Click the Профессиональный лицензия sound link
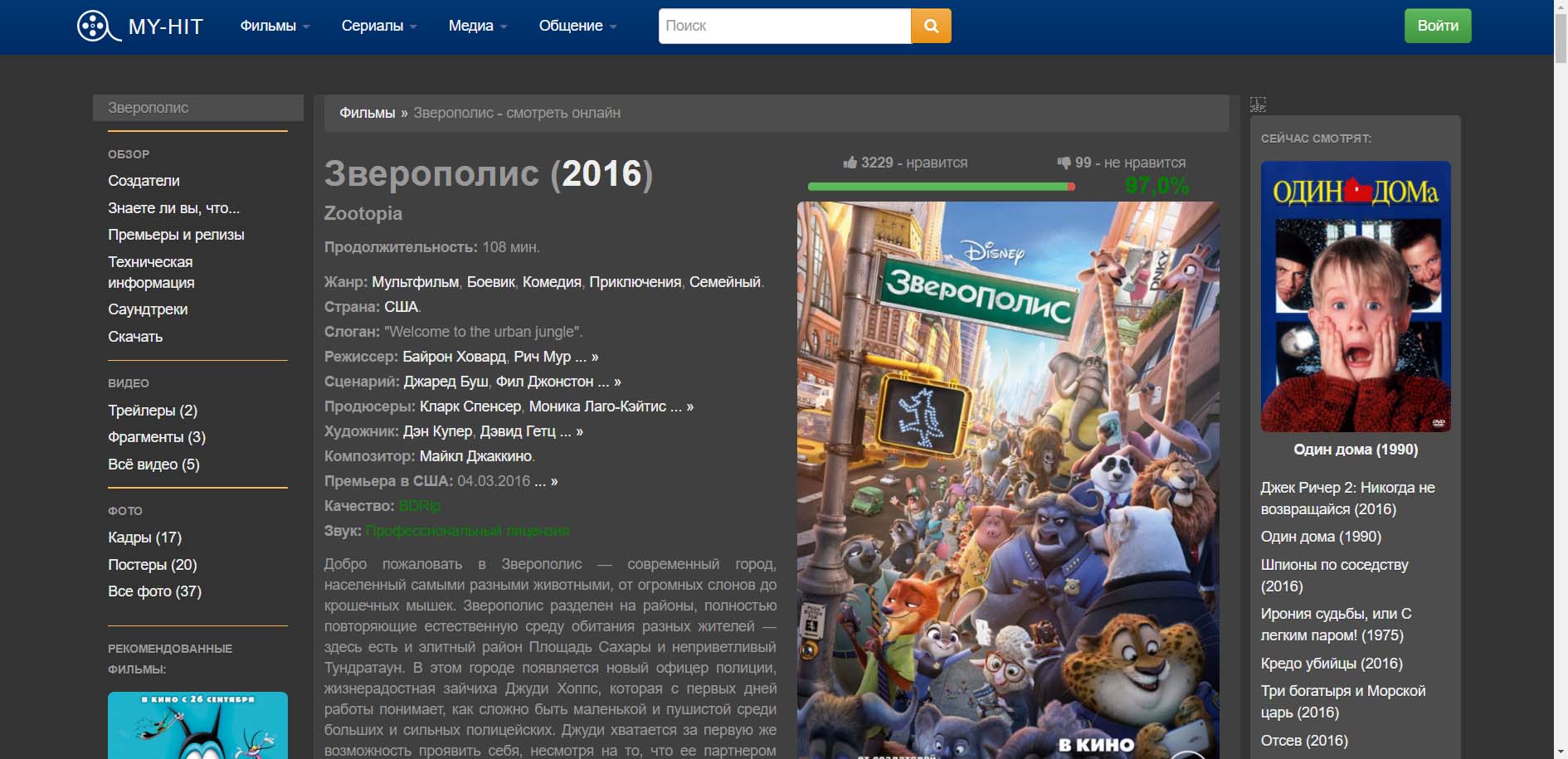Screen dimensions: 1568x759 467,531
